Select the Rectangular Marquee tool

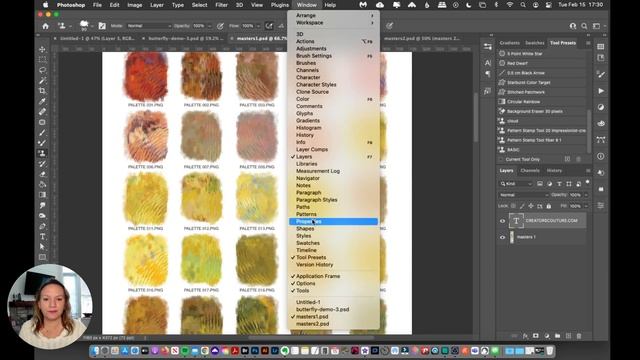pos(42,60)
